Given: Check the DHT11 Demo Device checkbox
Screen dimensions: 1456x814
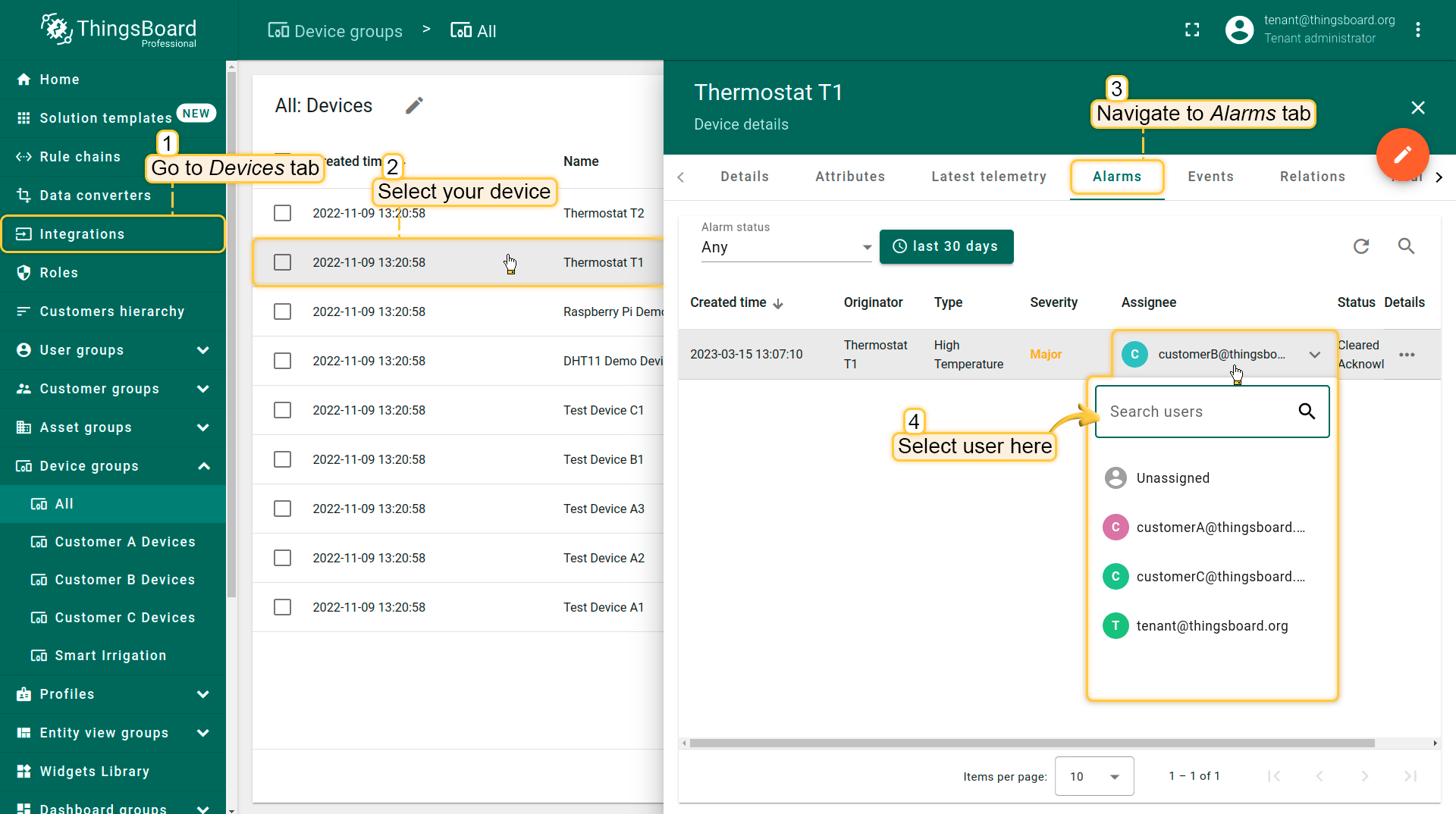Looking at the screenshot, I should click(282, 361).
